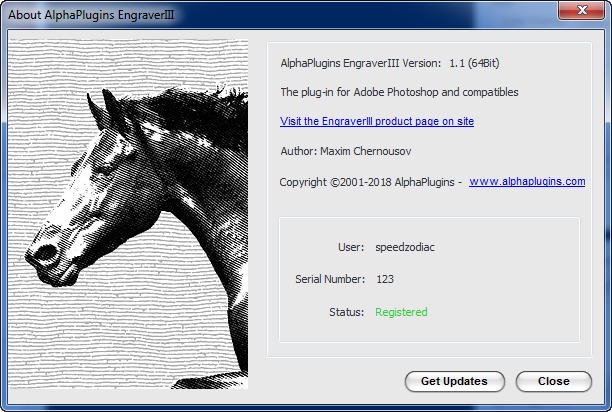Image resolution: width=612 pixels, height=412 pixels.
Task: Click the Author Maxim Chernousov text
Action: tap(346, 151)
